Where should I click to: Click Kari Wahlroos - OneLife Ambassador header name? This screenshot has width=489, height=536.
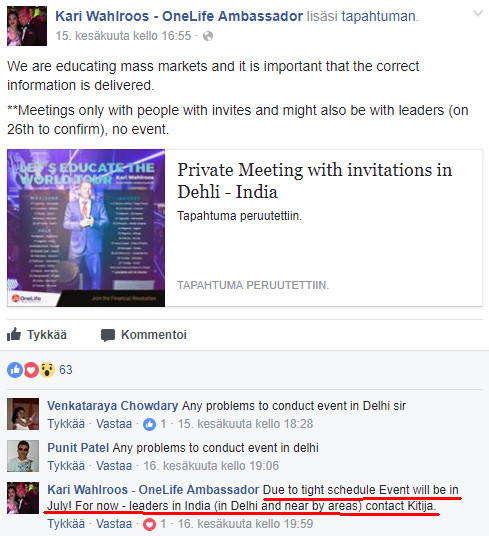tap(179, 16)
